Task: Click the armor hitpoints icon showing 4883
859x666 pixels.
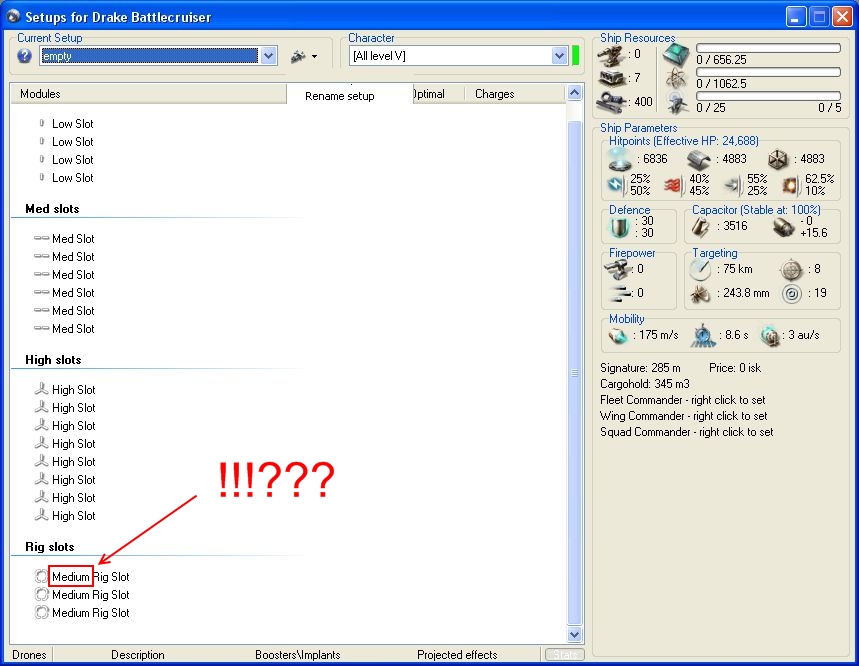Action: pyautogui.click(x=700, y=159)
